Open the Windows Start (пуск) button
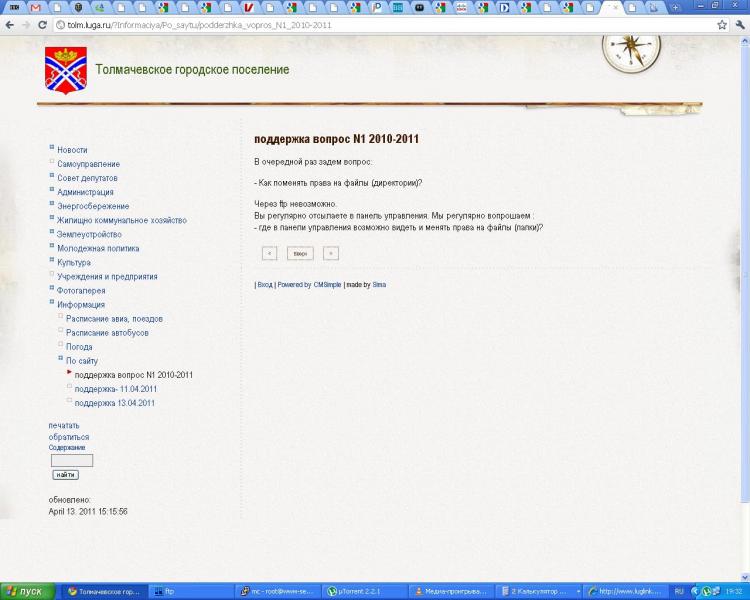750x600 pixels. 27,591
